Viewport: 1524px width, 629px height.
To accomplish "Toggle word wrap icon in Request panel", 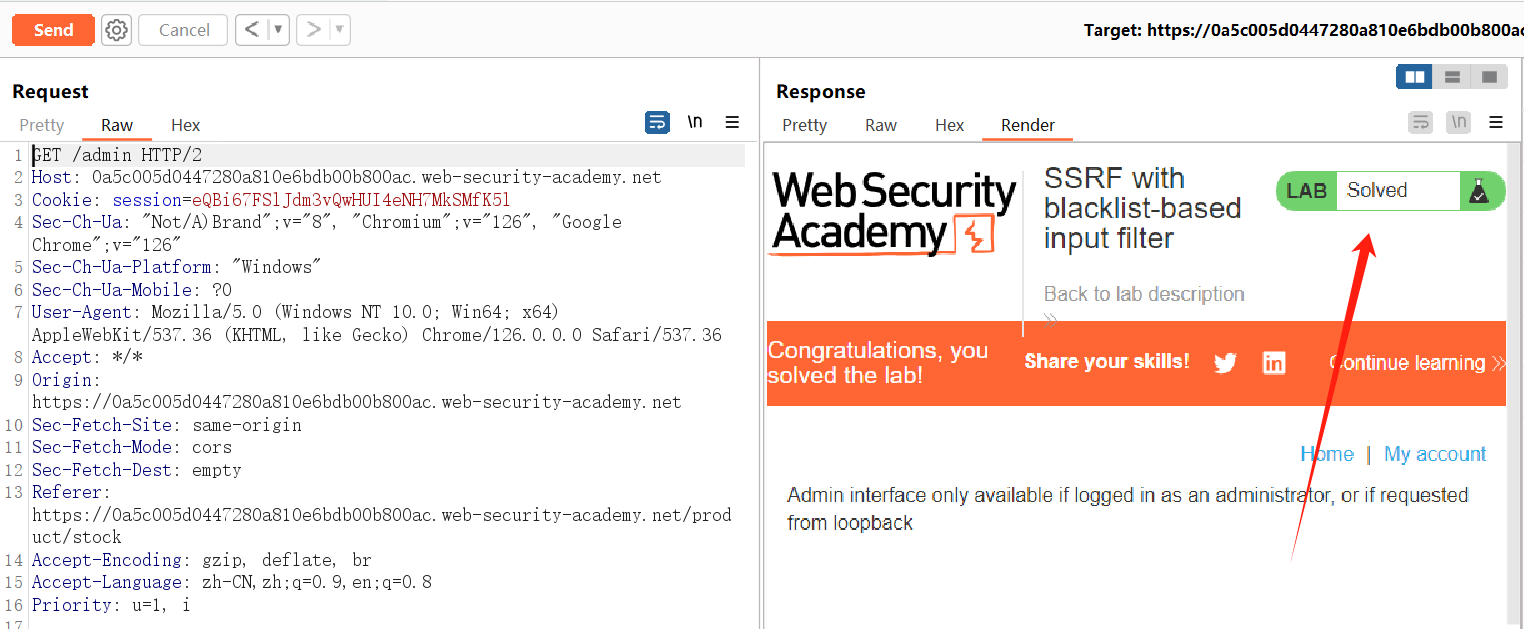I will (657, 122).
